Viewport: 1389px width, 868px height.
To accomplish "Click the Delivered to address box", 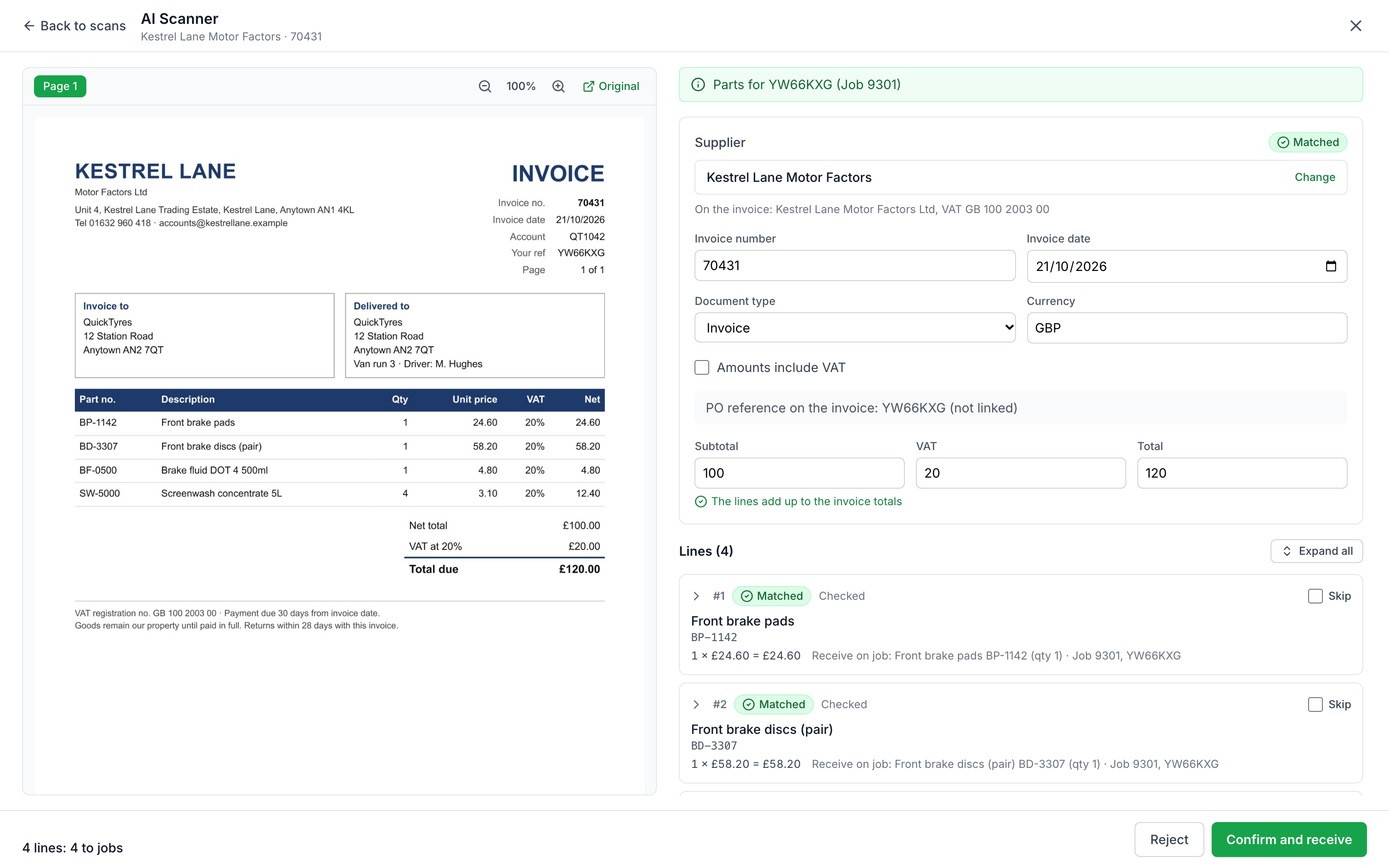I will coord(474,335).
